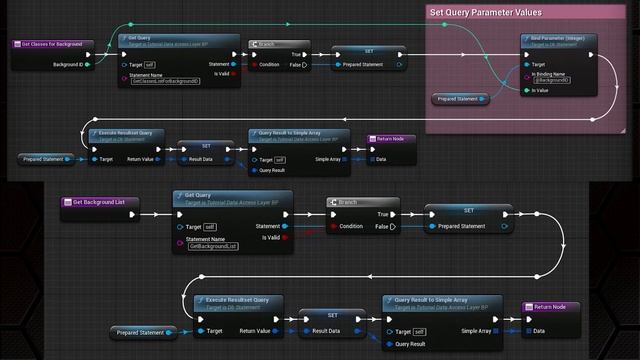Click exec output pin of Get Background List node
The height and width of the screenshot is (360, 640).
[x=132, y=214]
